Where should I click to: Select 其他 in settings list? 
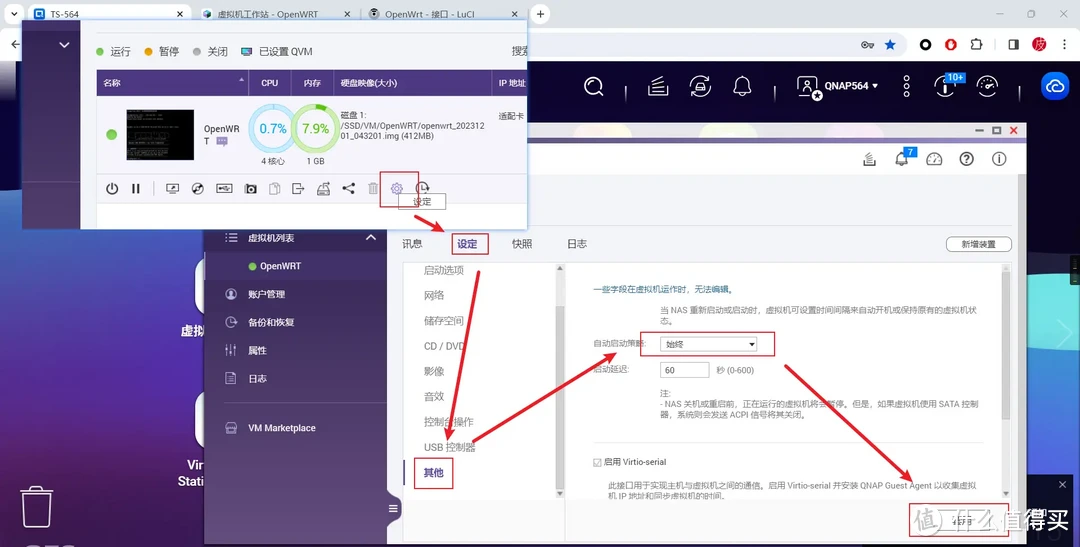[x=433, y=473]
